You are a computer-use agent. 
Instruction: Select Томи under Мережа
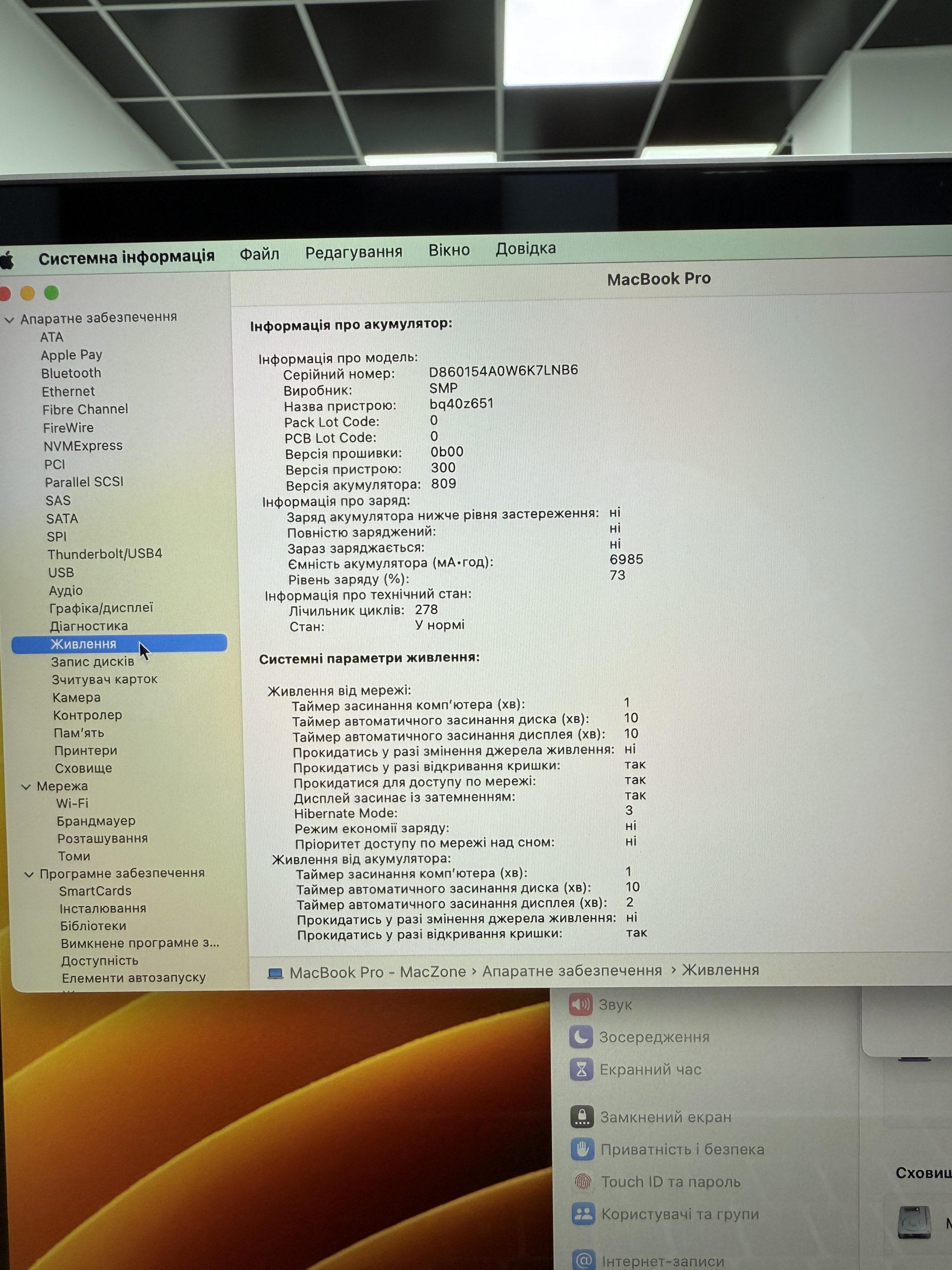click(x=74, y=856)
